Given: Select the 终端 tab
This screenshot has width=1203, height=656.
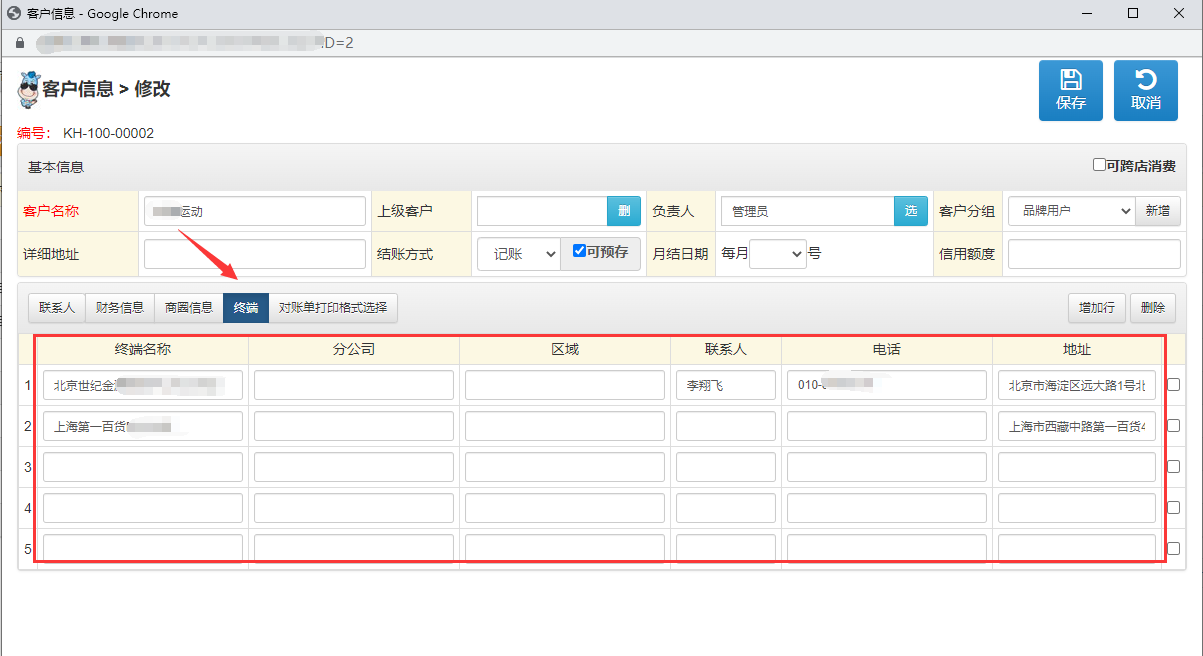Looking at the screenshot, I should click(x=246, y=308).
